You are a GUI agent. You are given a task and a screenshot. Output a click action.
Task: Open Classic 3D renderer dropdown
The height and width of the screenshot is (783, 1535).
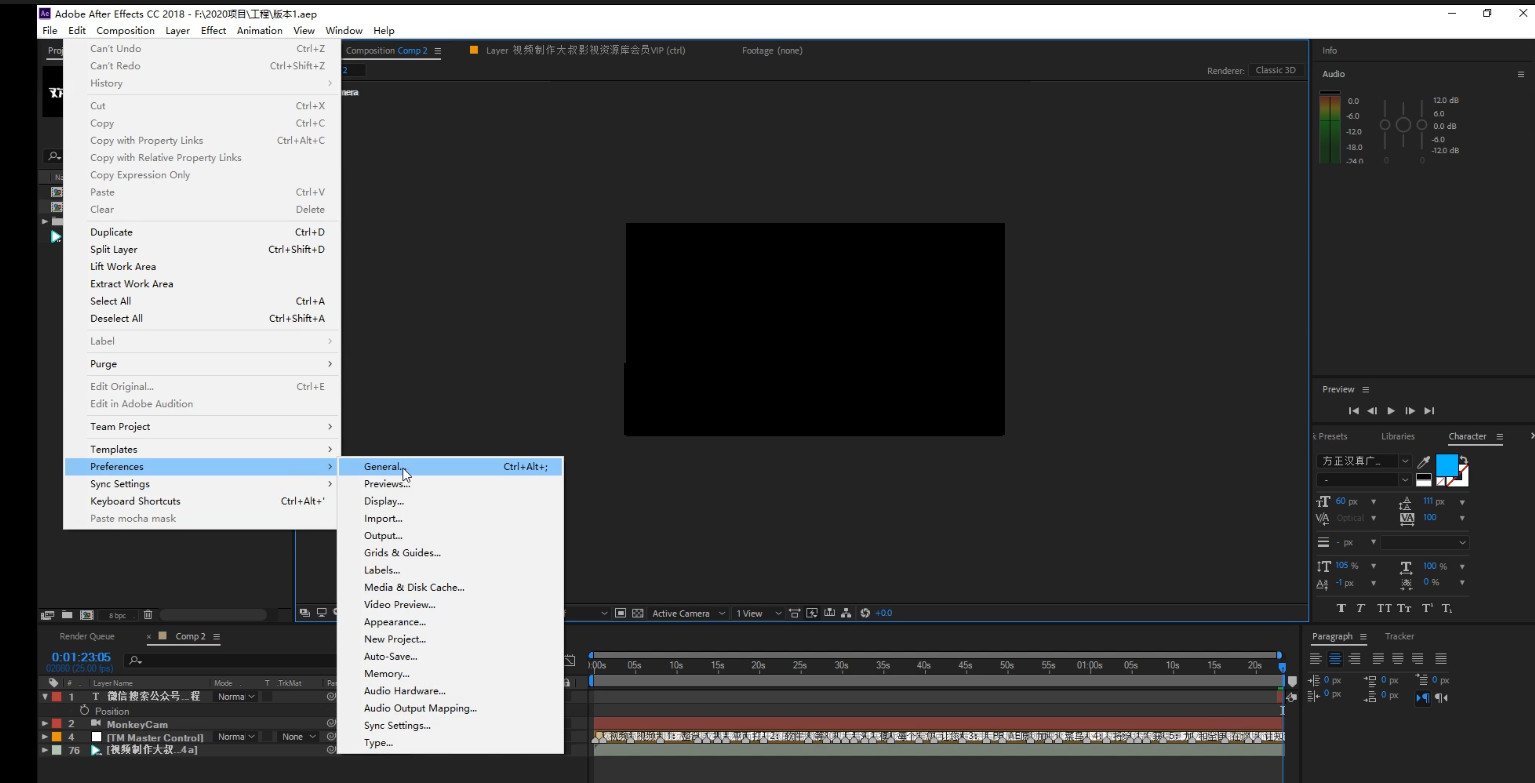tap(1277, 71)
